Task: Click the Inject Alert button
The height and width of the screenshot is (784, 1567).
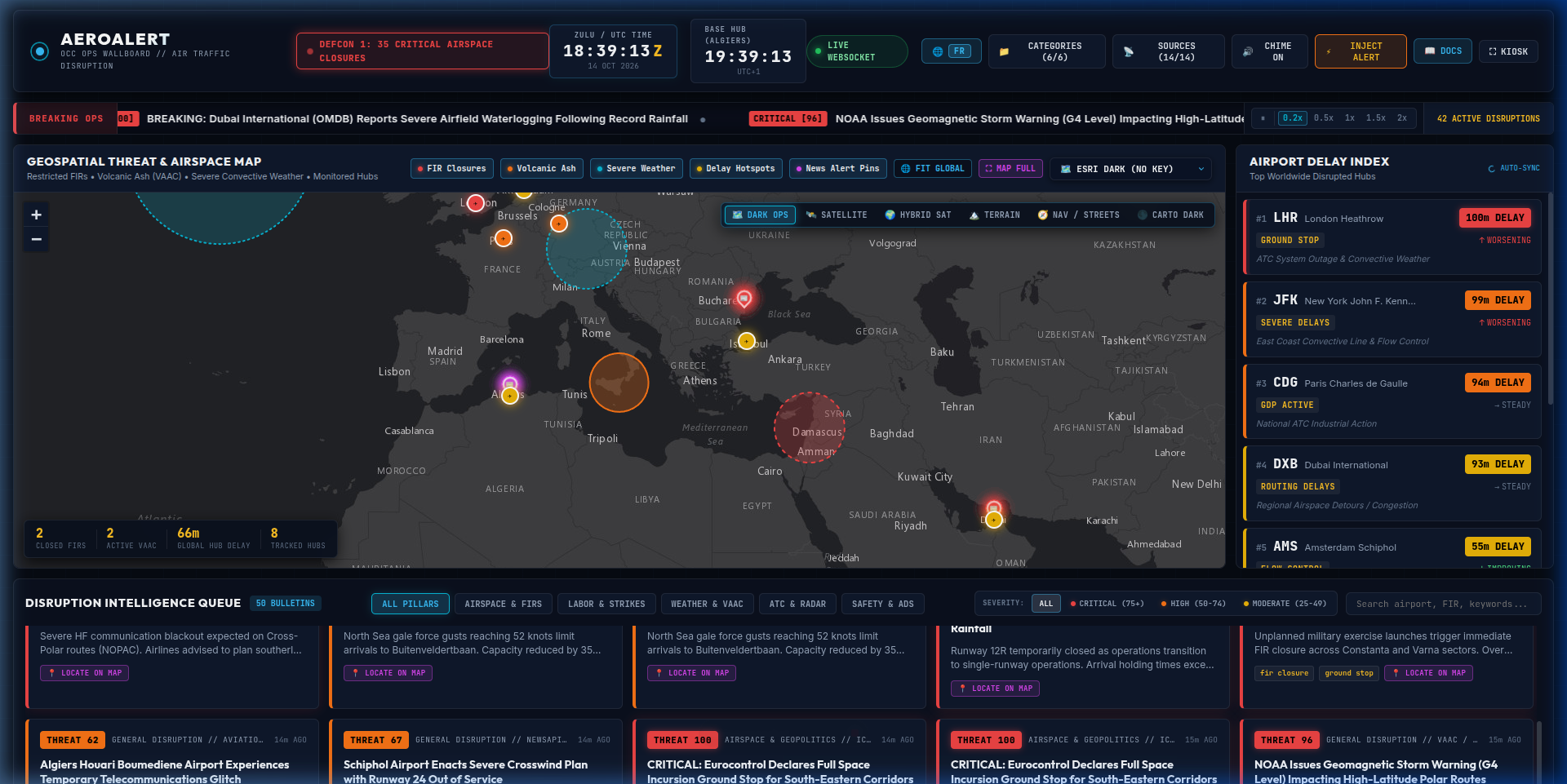Action: 1361,51
